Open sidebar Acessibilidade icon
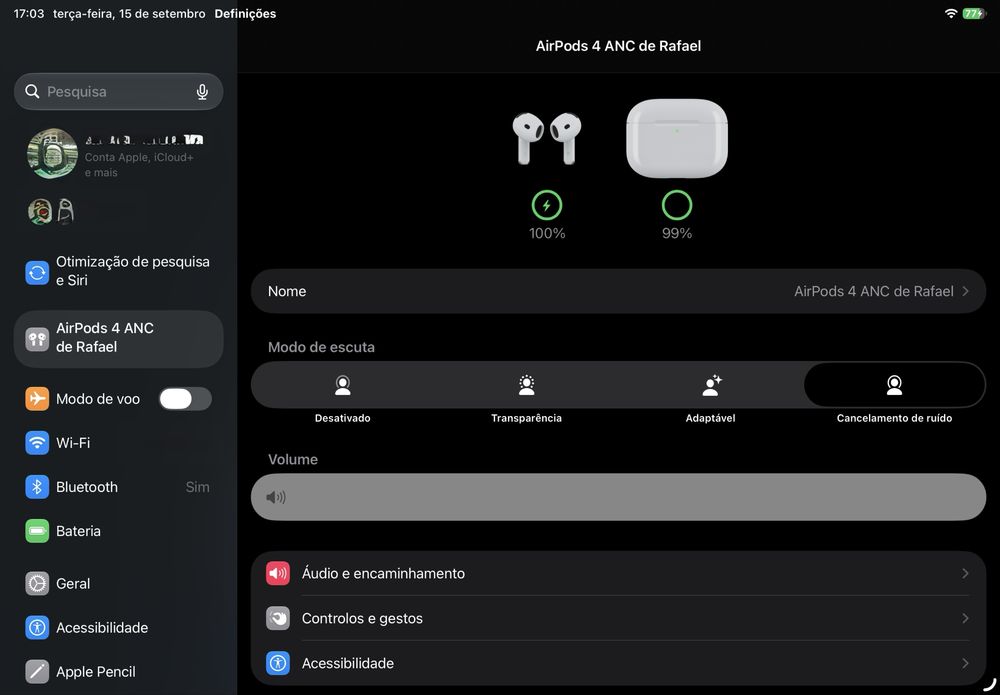 point(37,627)
